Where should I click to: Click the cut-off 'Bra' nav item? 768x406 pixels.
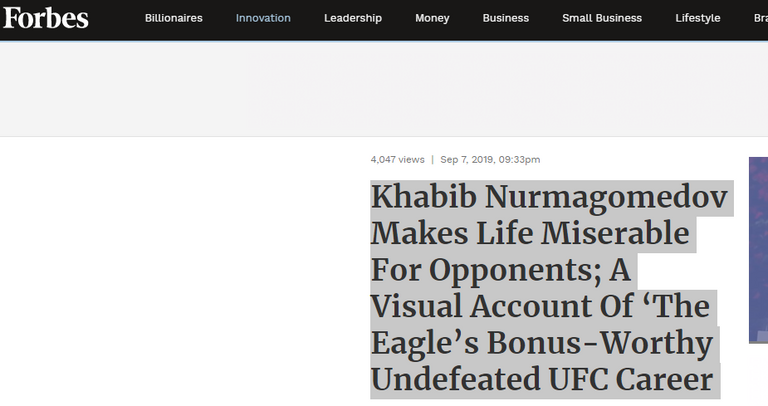760,18
